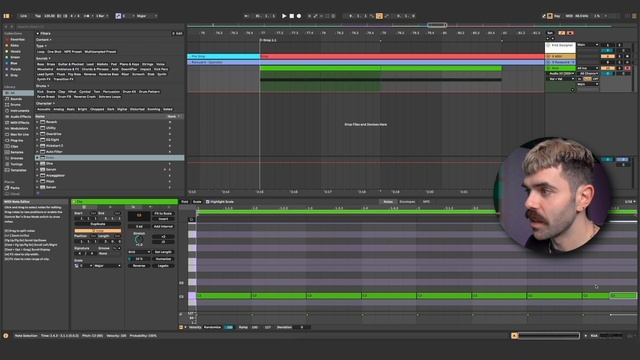Open Packs under Places
640x360 pixels.
click(x=15, y=188)
